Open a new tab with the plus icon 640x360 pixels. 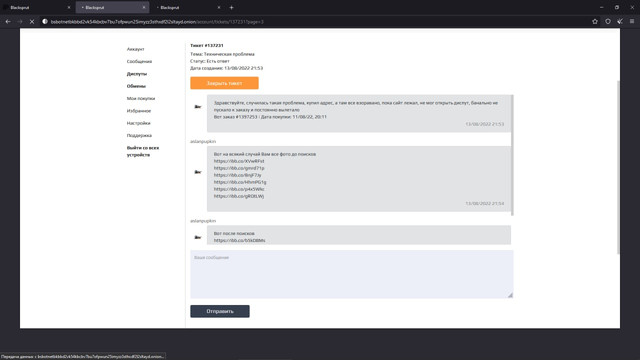point(231,7)
